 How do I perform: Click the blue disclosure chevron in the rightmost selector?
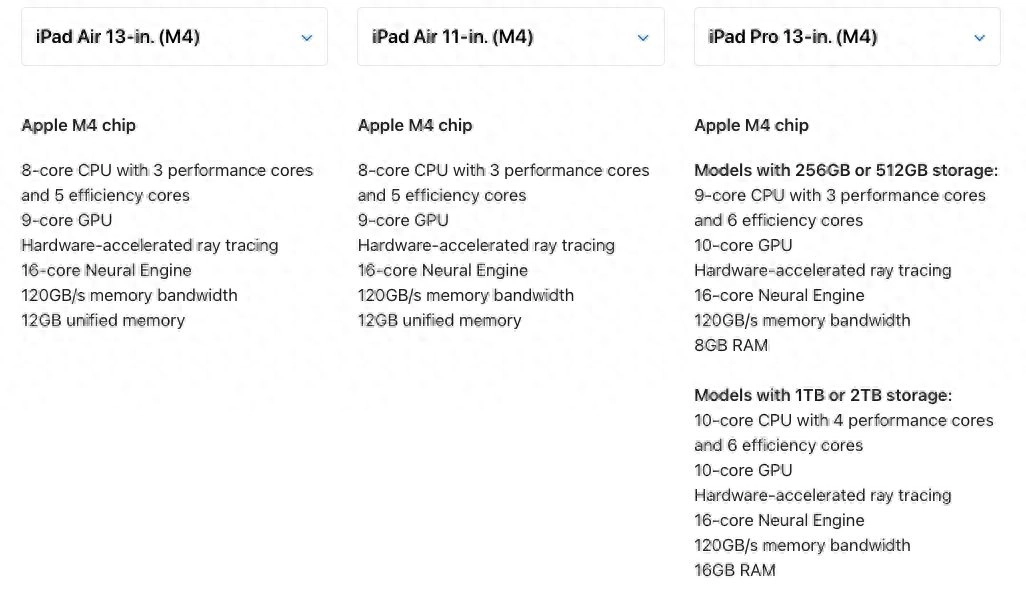click(x=980, y=37)
